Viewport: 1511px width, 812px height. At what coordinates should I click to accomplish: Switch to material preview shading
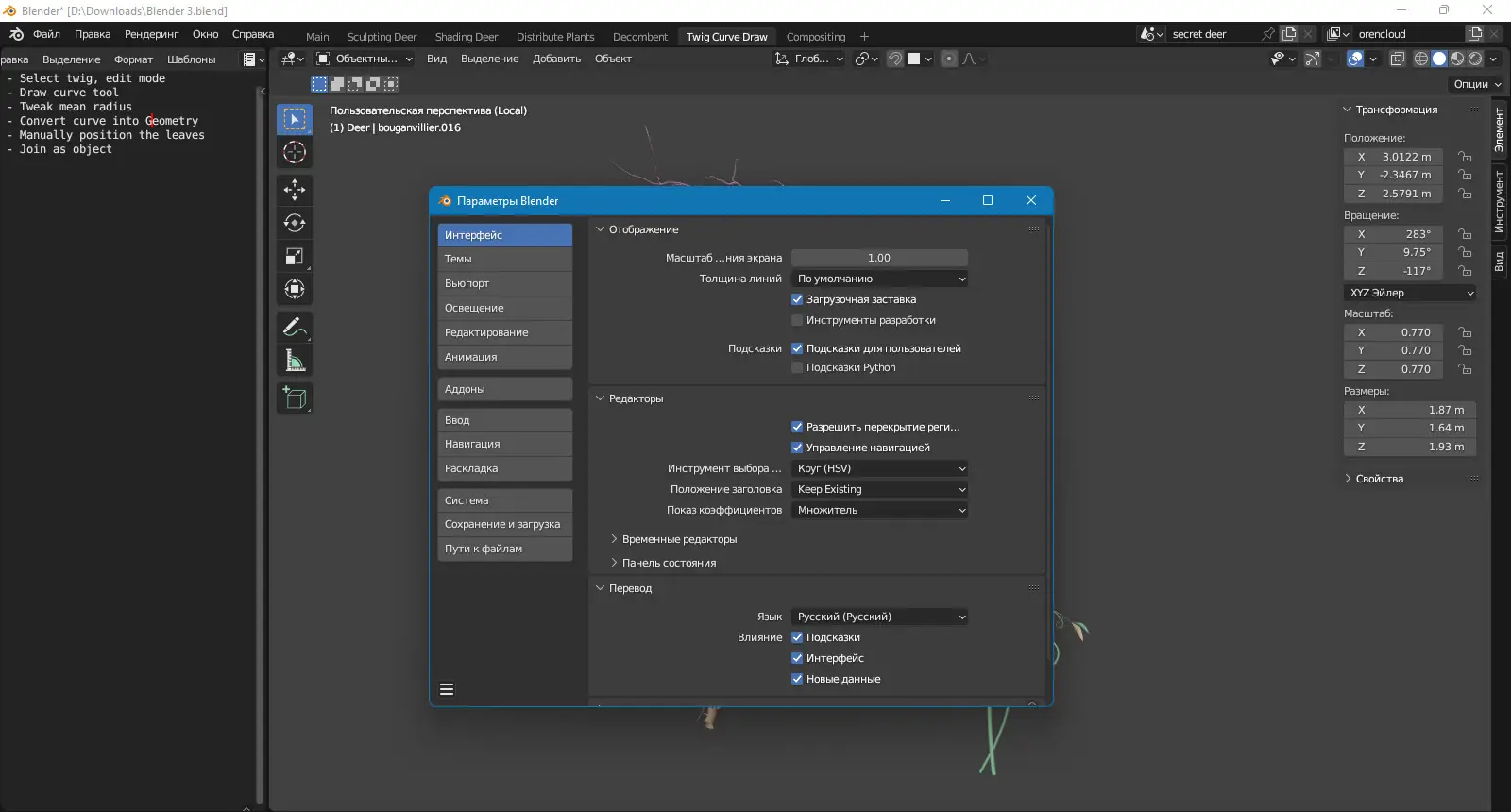(x=1457, y=59)
